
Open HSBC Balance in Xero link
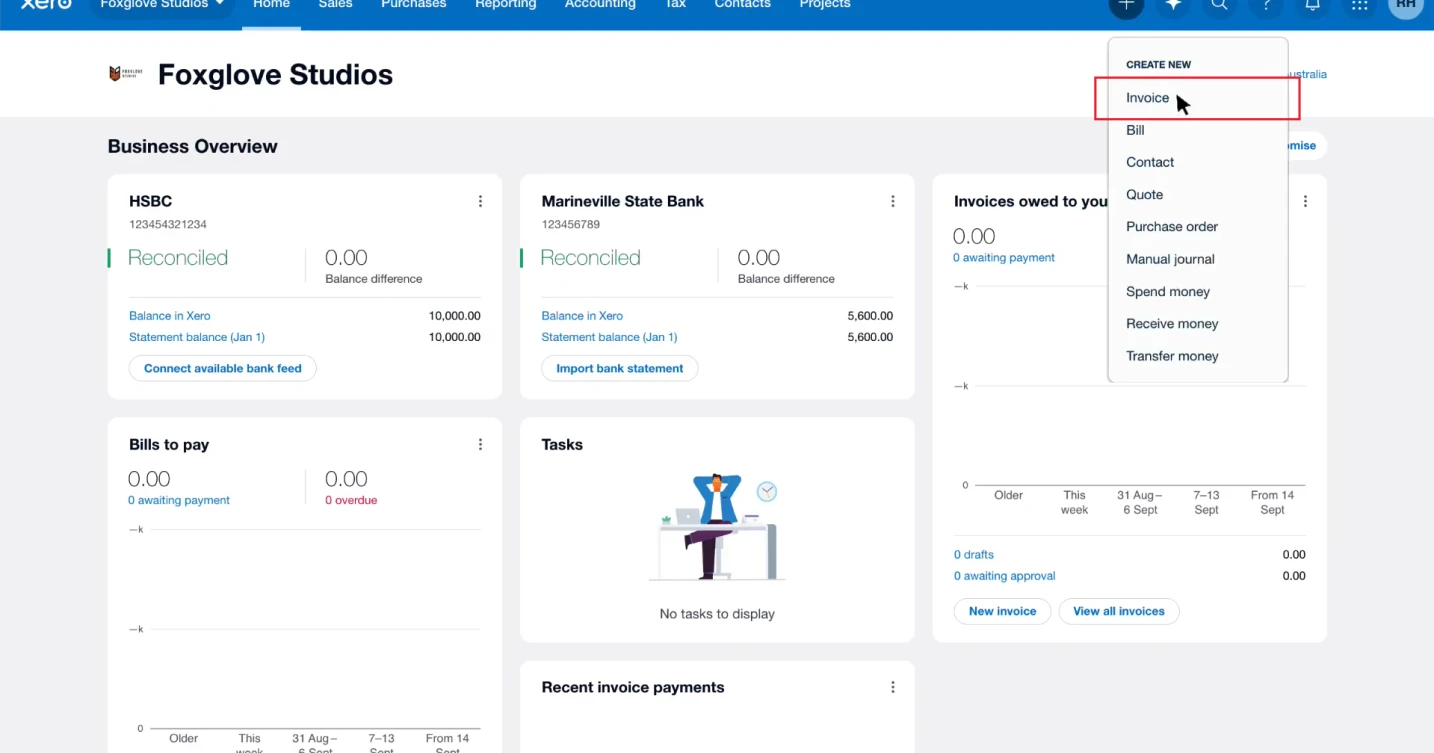click(170, 316)
